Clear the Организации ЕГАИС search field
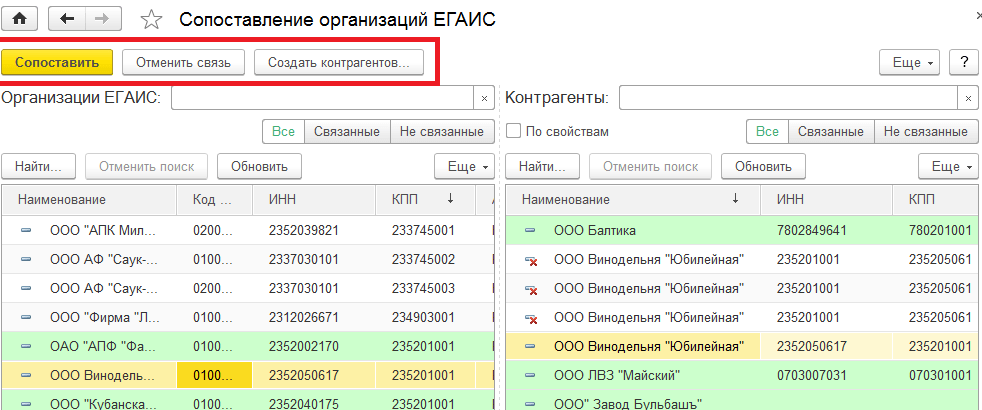 tap(484, 98)
